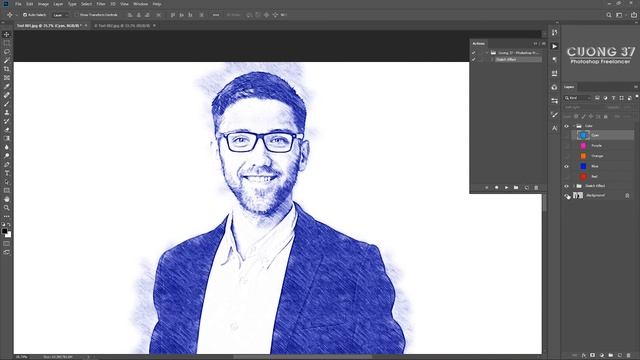This screenshot has height=360, width=640.
Task: Toggle the Auto-Select checkbox
Action: [x=25, y=15]
